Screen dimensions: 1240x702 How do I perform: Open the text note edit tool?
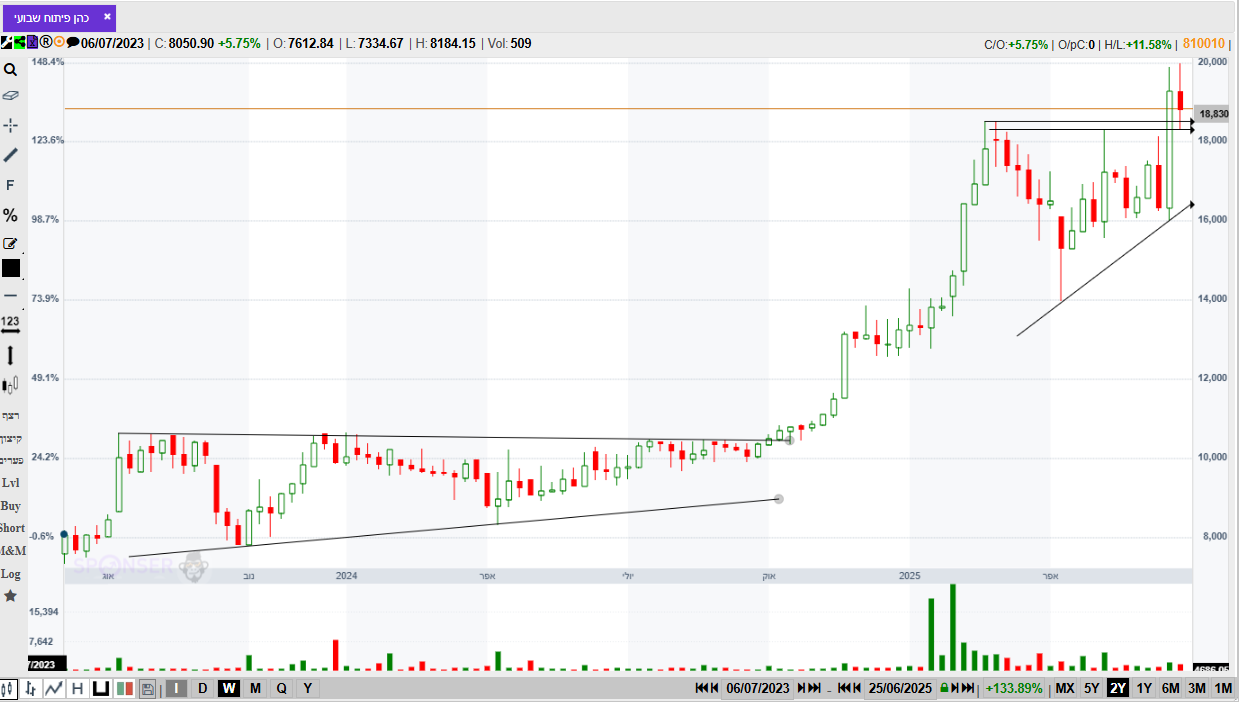click(x=10, y=243)
